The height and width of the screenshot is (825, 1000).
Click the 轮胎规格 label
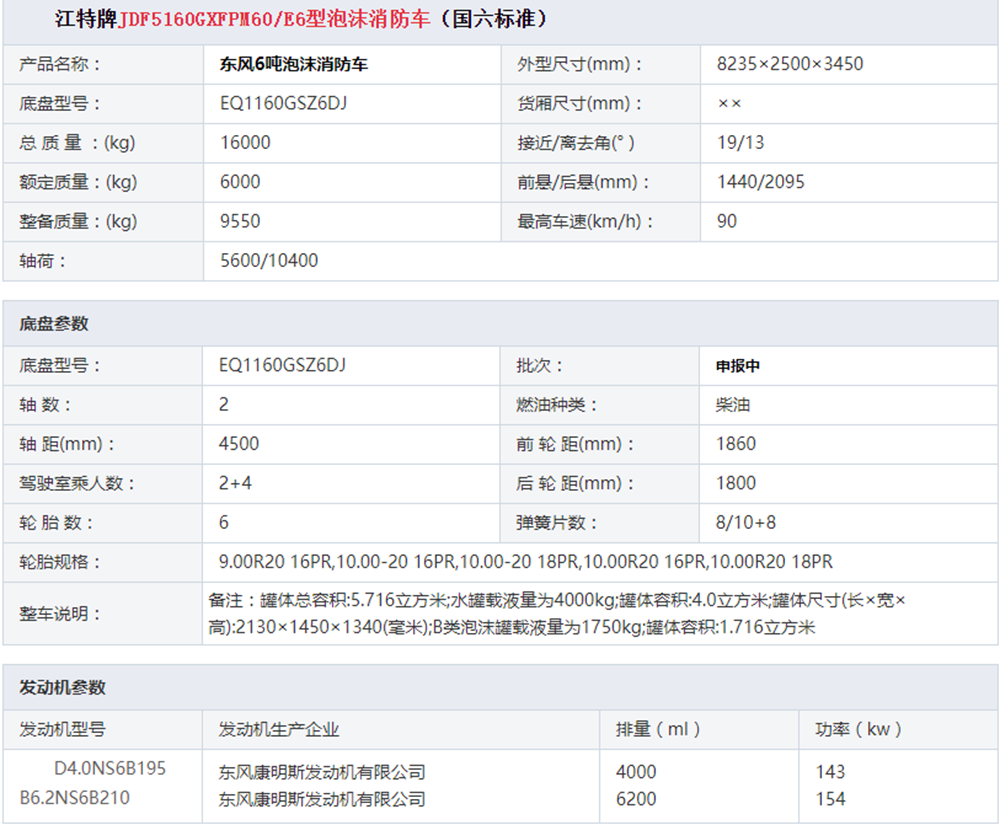(x=59, y=562)
